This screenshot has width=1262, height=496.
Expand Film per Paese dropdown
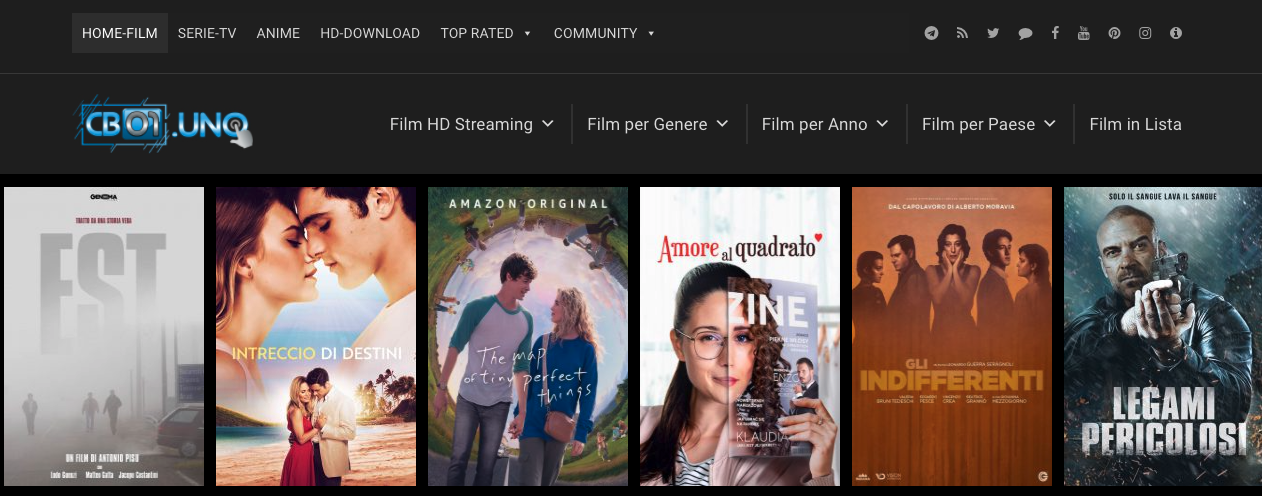point(989,124)
